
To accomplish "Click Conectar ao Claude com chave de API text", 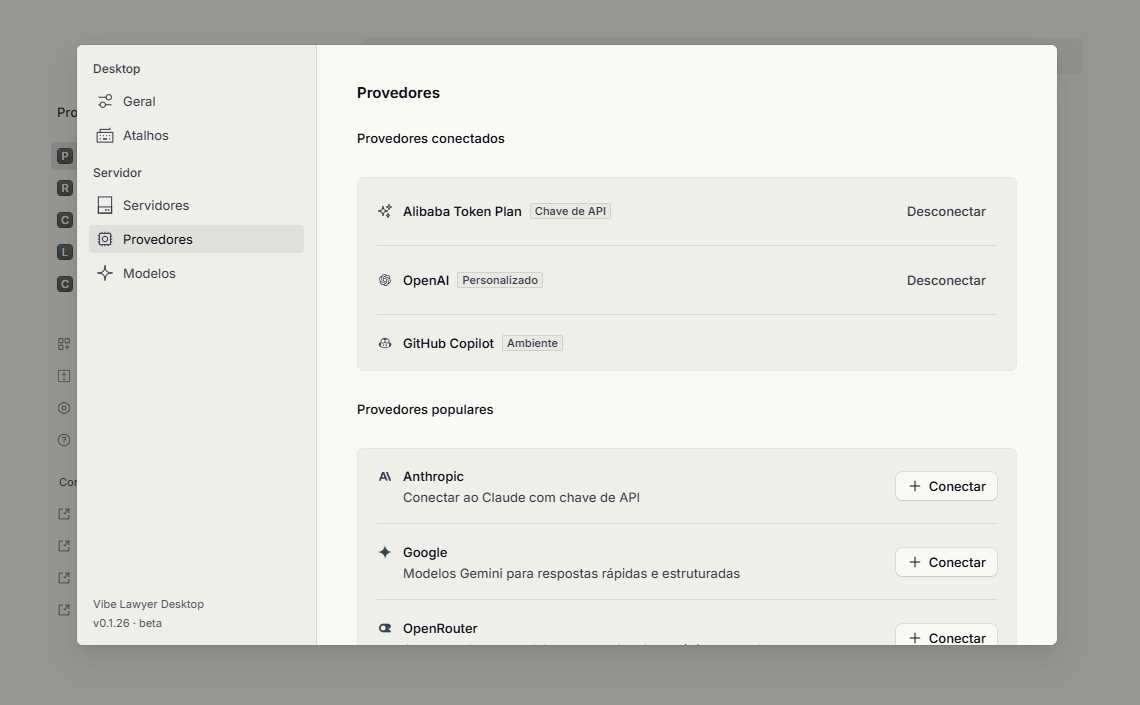I will [x=521, y=498].
